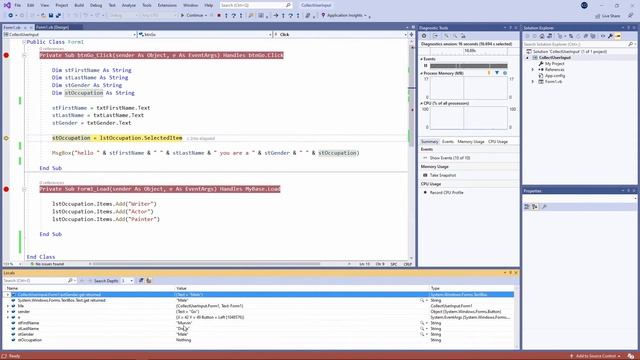Select My Project in Solution Explorer
The width and height of the screenshot is (640, 360).
[x=555, y=64]
